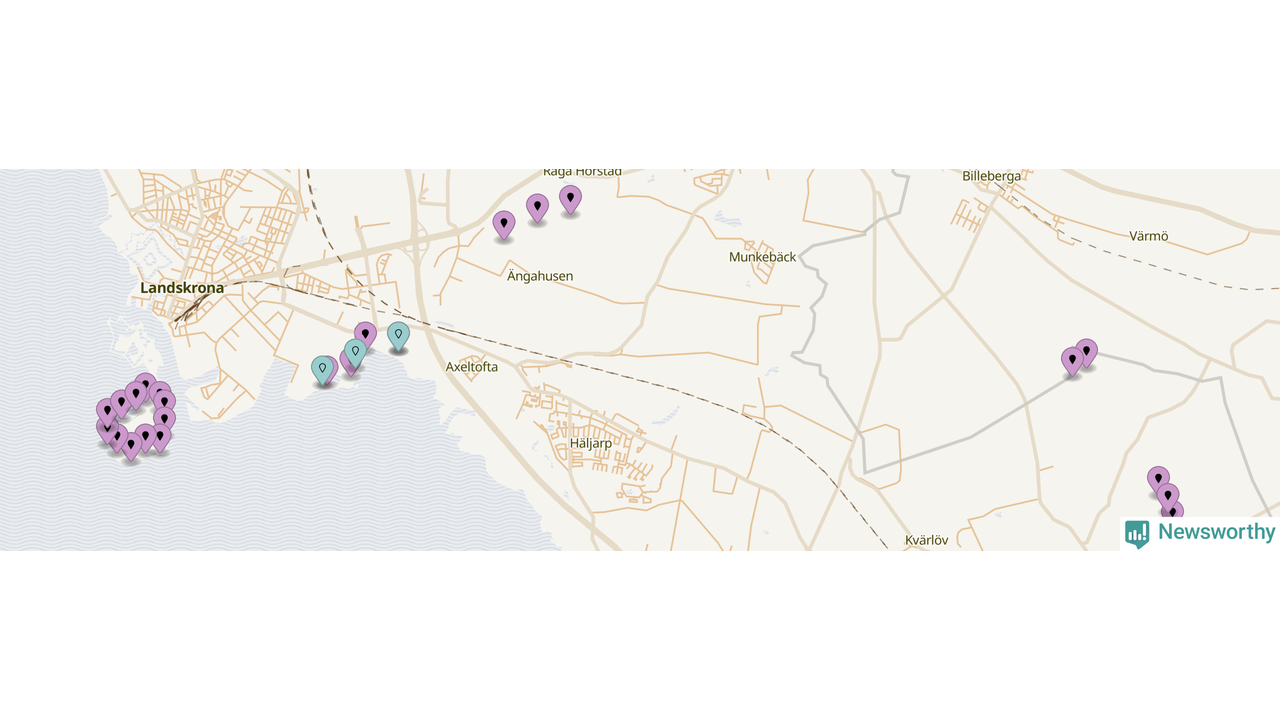The height and width of the screenshot is (720, 1280).
Task: Click the leftmost teal marker by the coast
Action: pos(322,371)
